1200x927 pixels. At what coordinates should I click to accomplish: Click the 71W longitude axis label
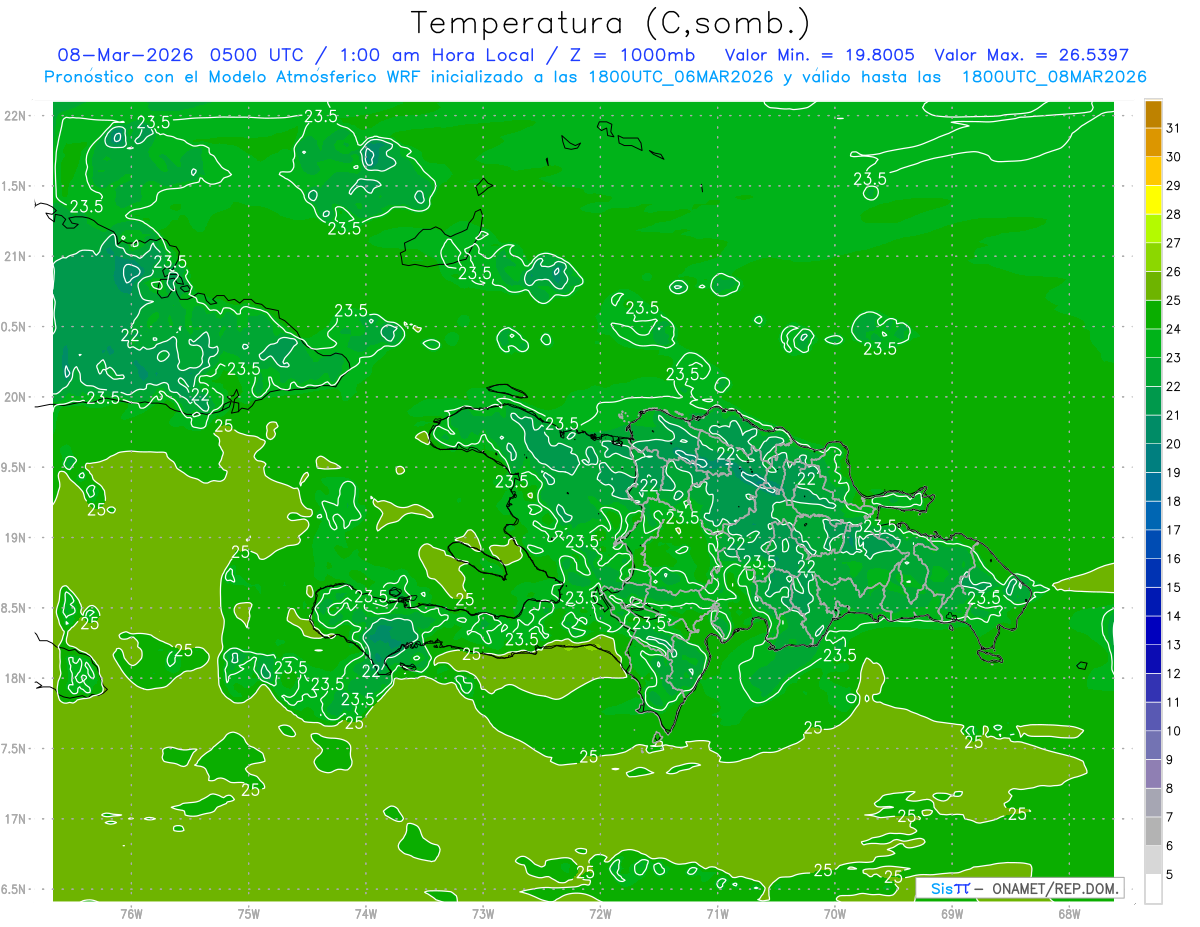[x=717, y=913]
